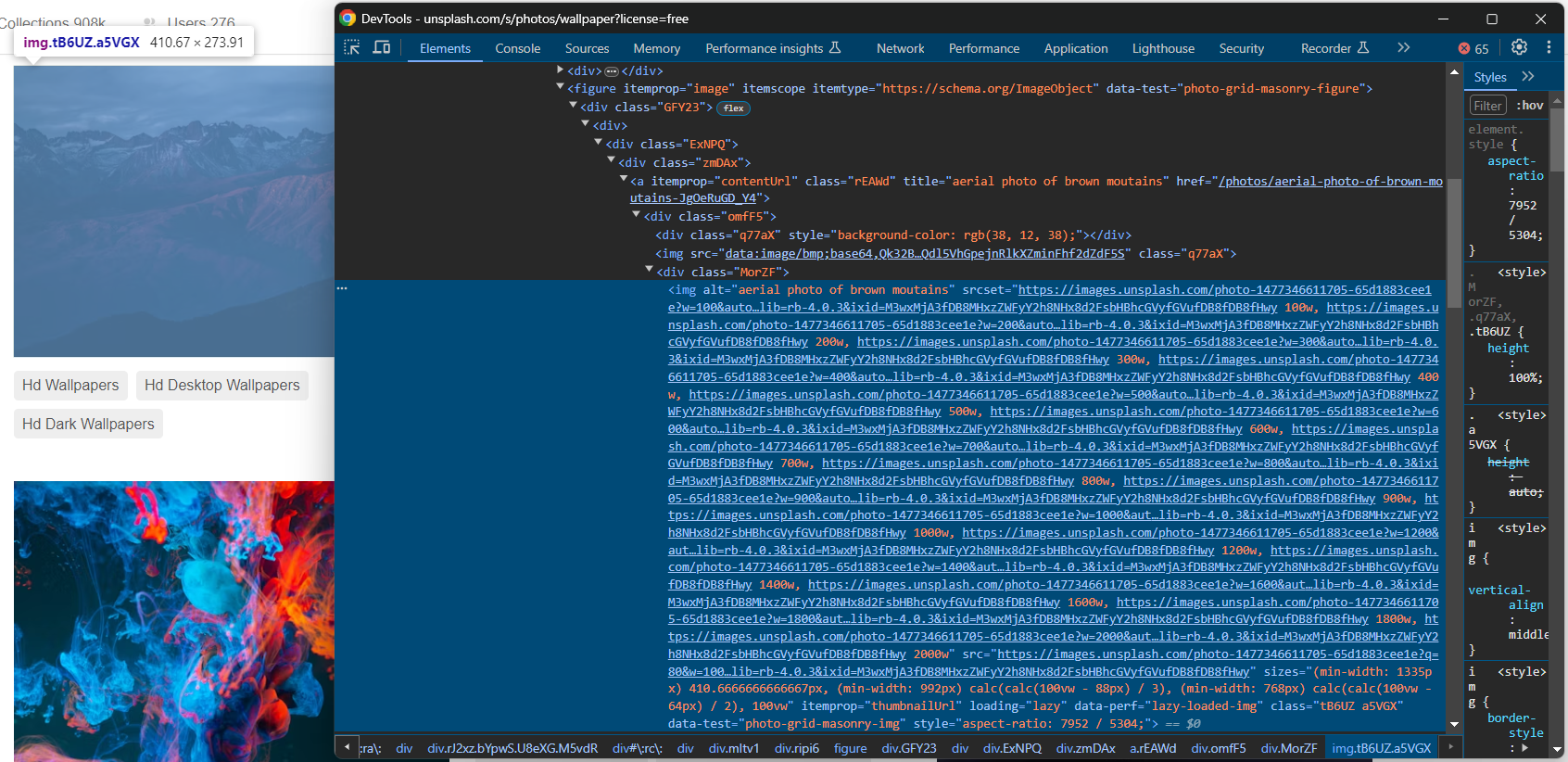Follow the aerial-photo-of-brown-moutains href link
This screenshot has width=1568, height=762.
tap(1330, 182)
